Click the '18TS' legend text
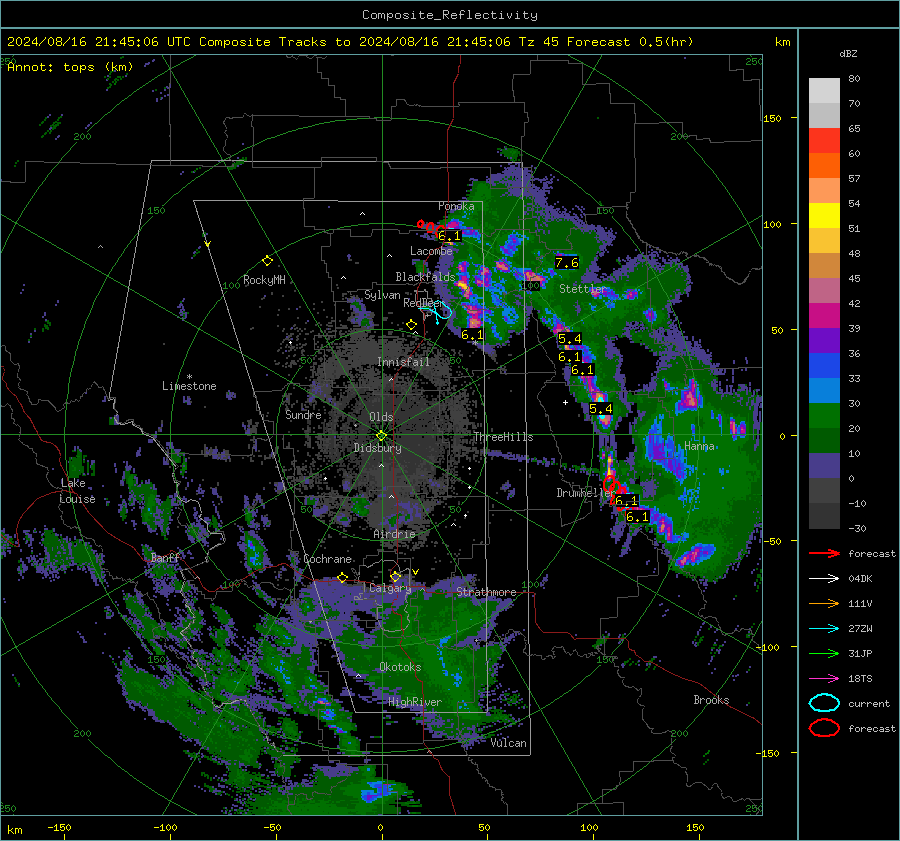Viewport: 900px width, 841px height. [x=860, y=679]
